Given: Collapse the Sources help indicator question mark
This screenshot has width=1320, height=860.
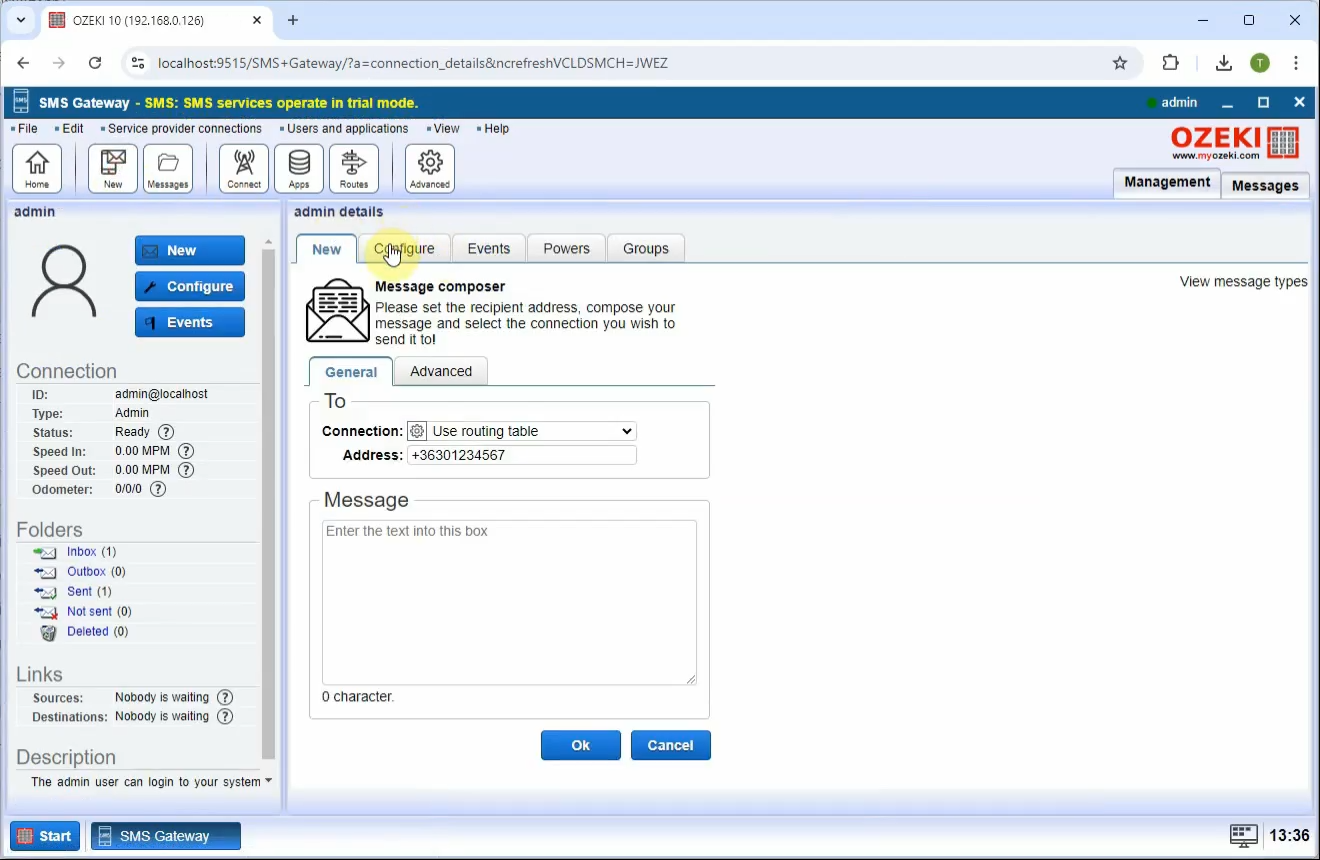Looking at the screenshot, I should (224, 697).
